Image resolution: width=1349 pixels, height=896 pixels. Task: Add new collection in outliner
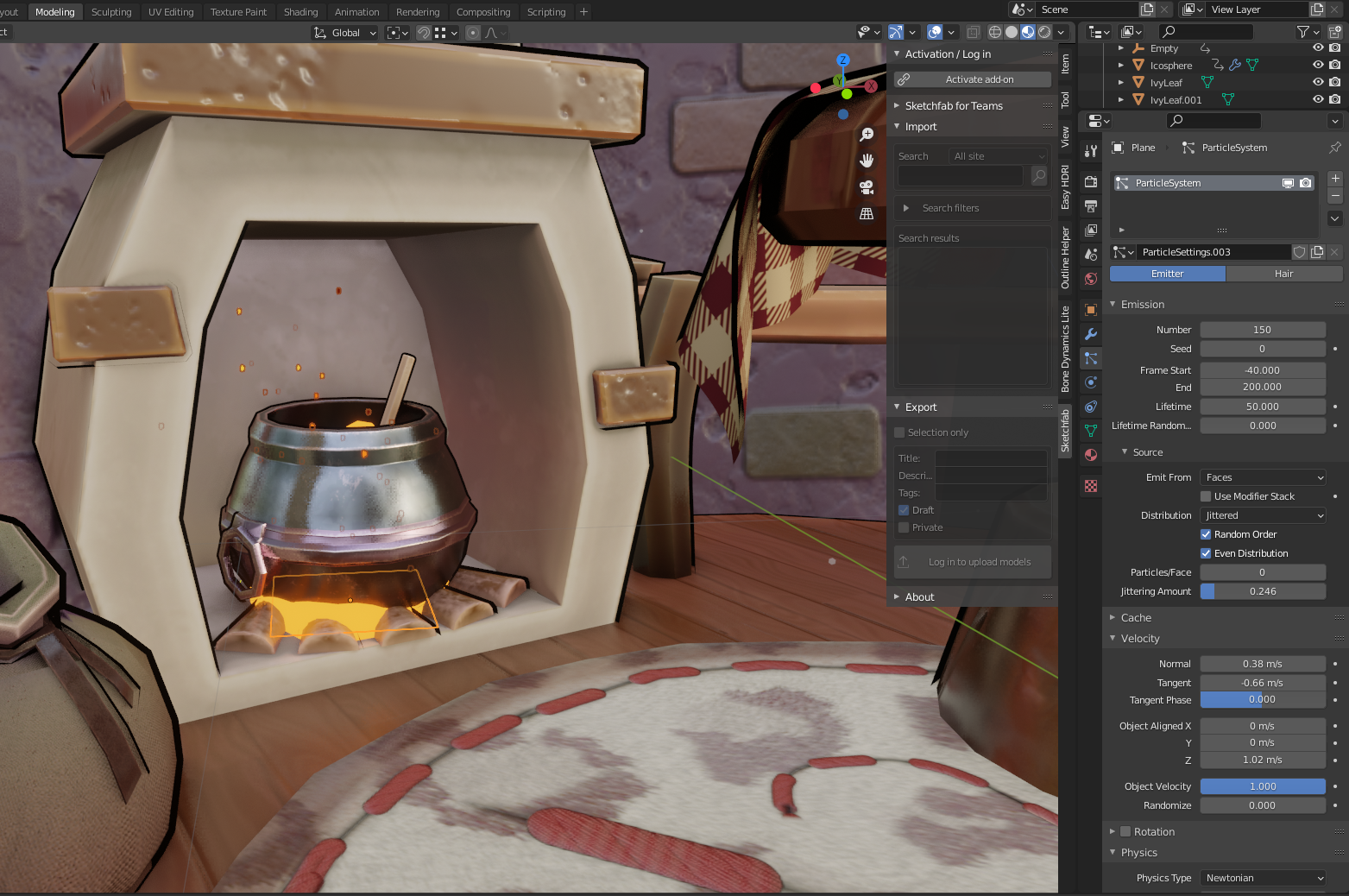1335,32
